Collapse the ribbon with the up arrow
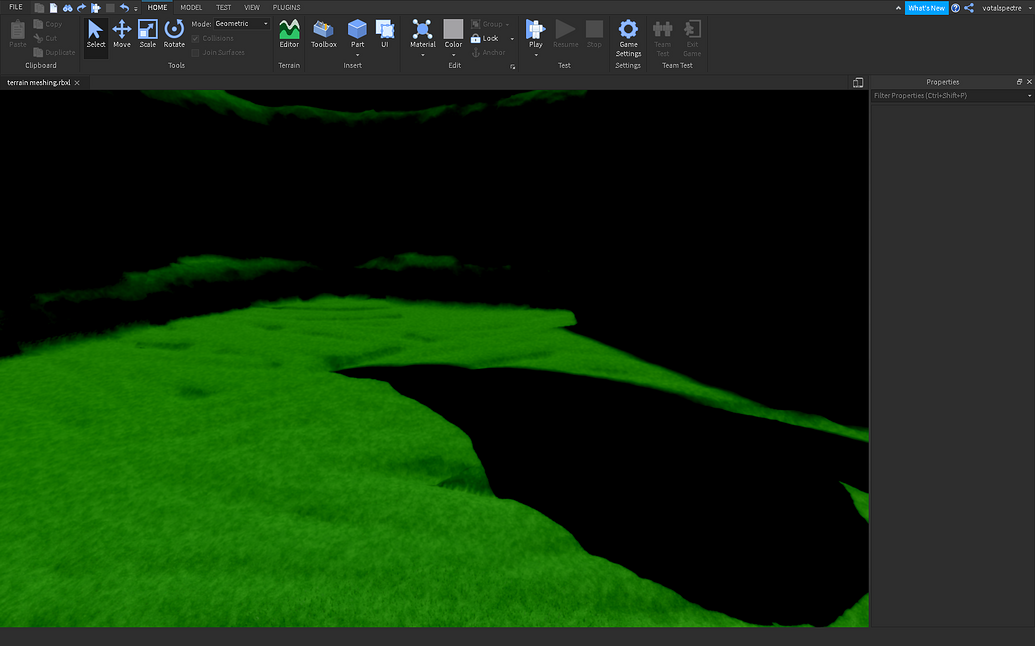Viewport: 1035px width, 646px height. pos(898,8)
